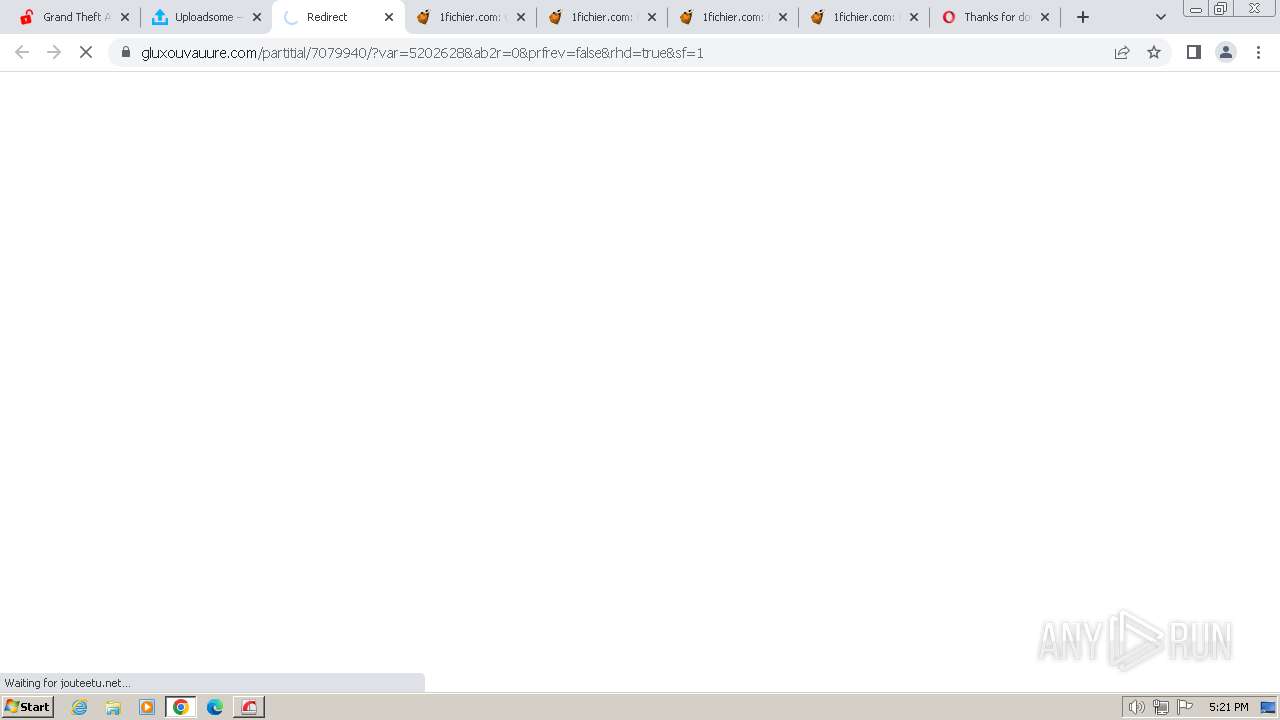1280x720 pixels.
Task: Open File Explorer from taskbar
Action: tap(113, 707)
